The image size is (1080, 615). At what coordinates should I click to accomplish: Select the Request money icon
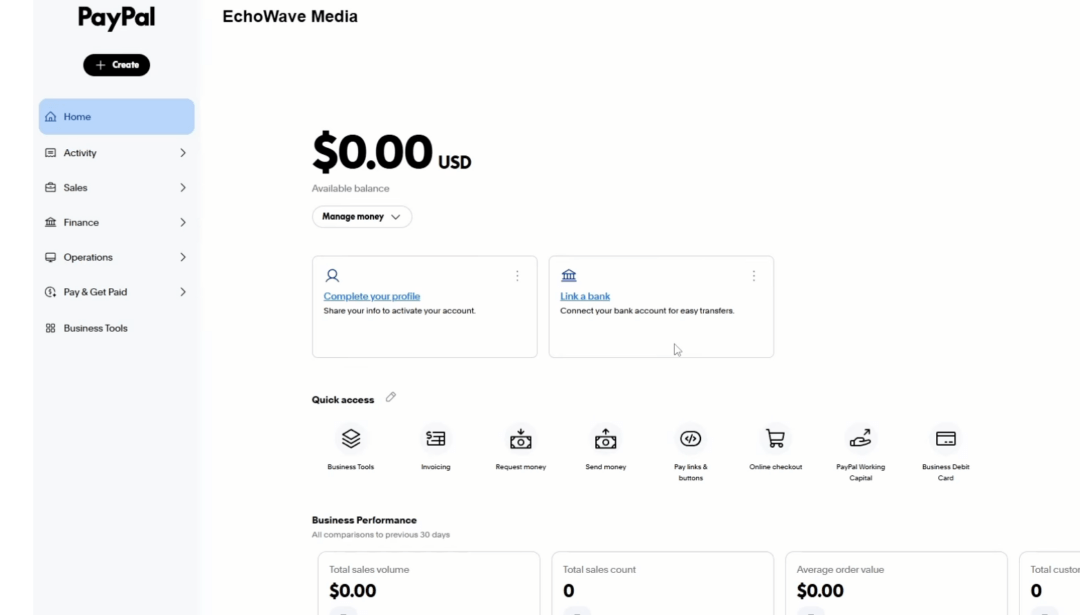(x=520, y=438)
